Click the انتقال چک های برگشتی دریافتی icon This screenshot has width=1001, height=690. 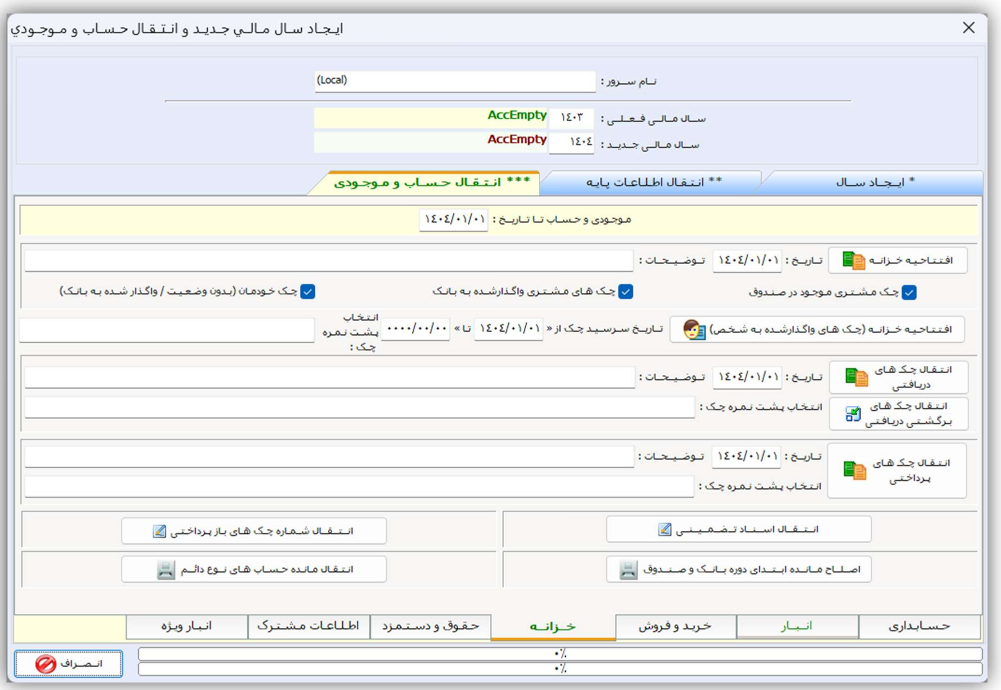click(853, 414)
